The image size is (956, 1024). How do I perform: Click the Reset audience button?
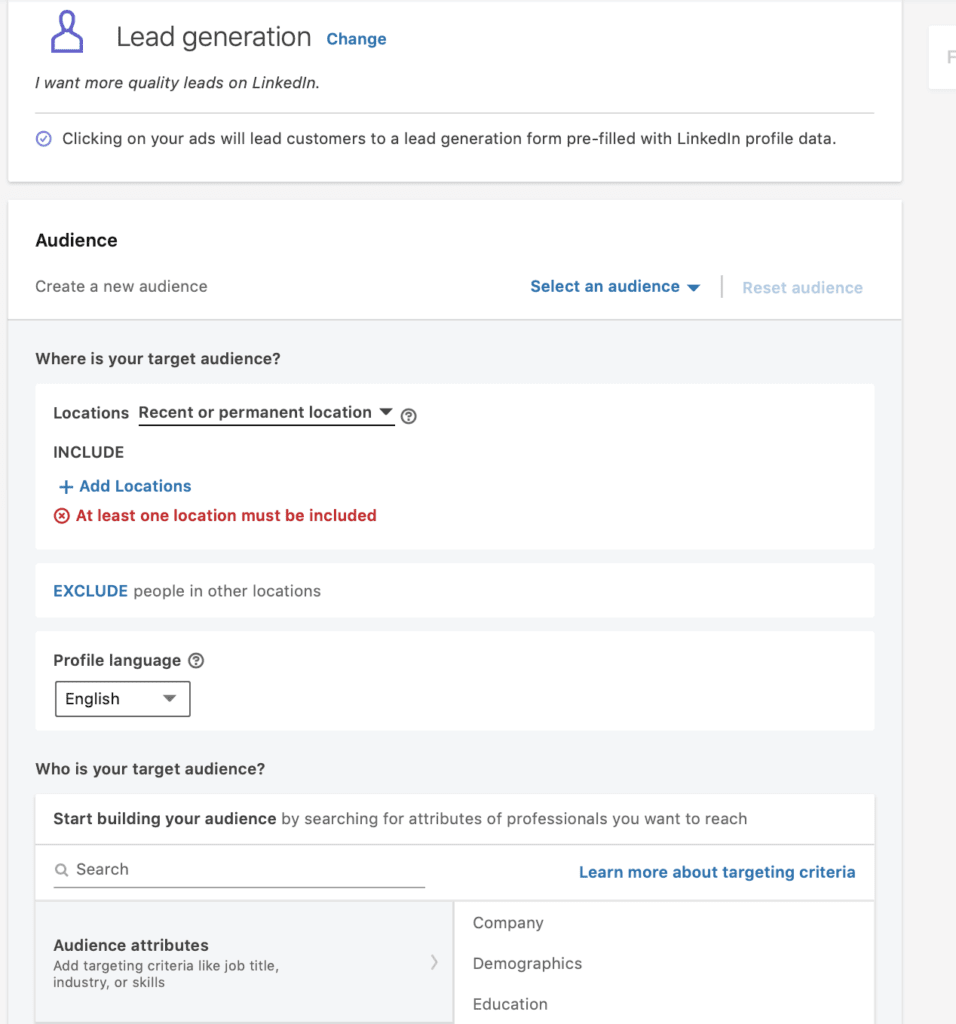pyautogui.click(x=802, y=287)
